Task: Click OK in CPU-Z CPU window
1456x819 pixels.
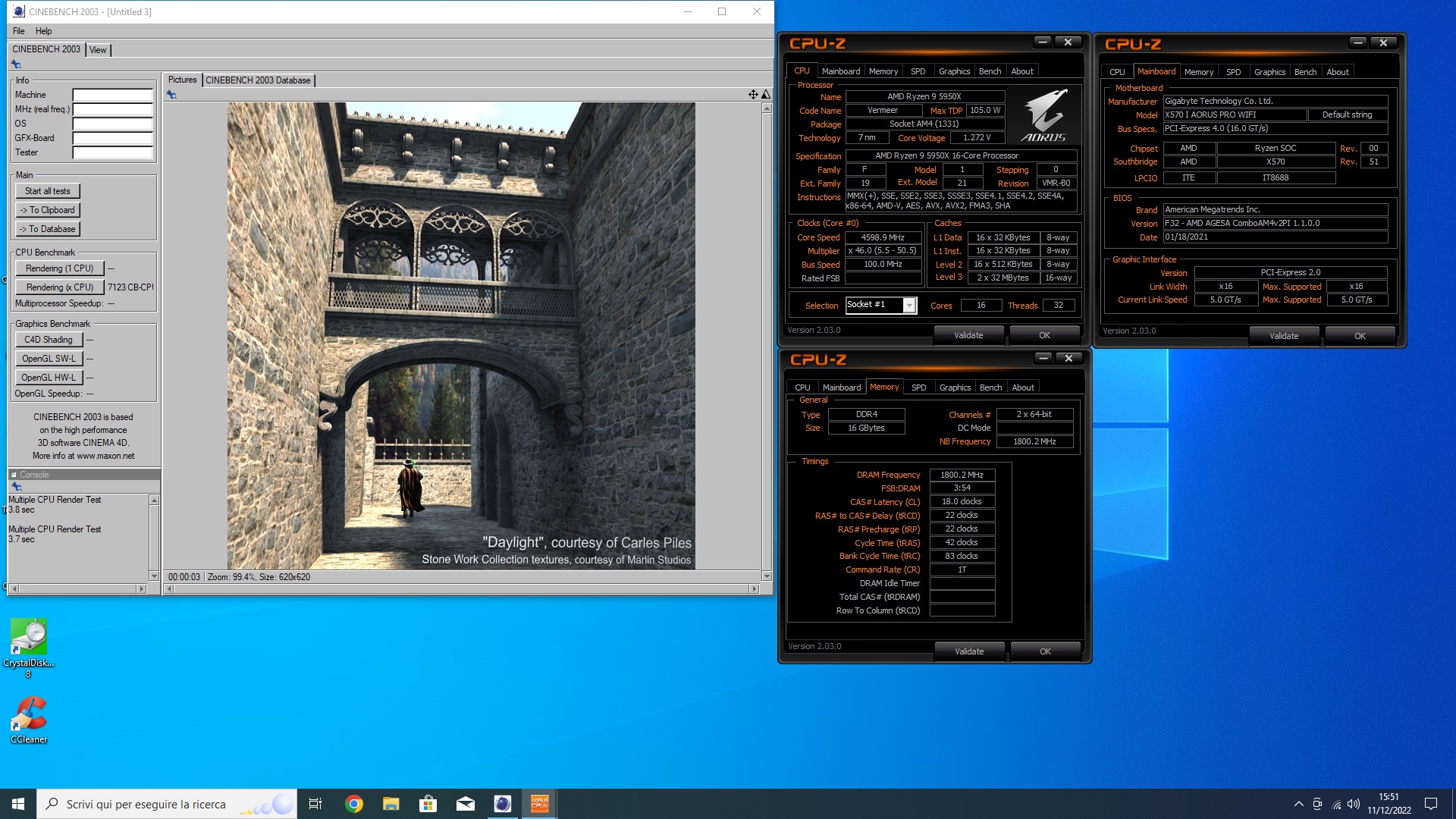Action: [x=1044, y=335]
